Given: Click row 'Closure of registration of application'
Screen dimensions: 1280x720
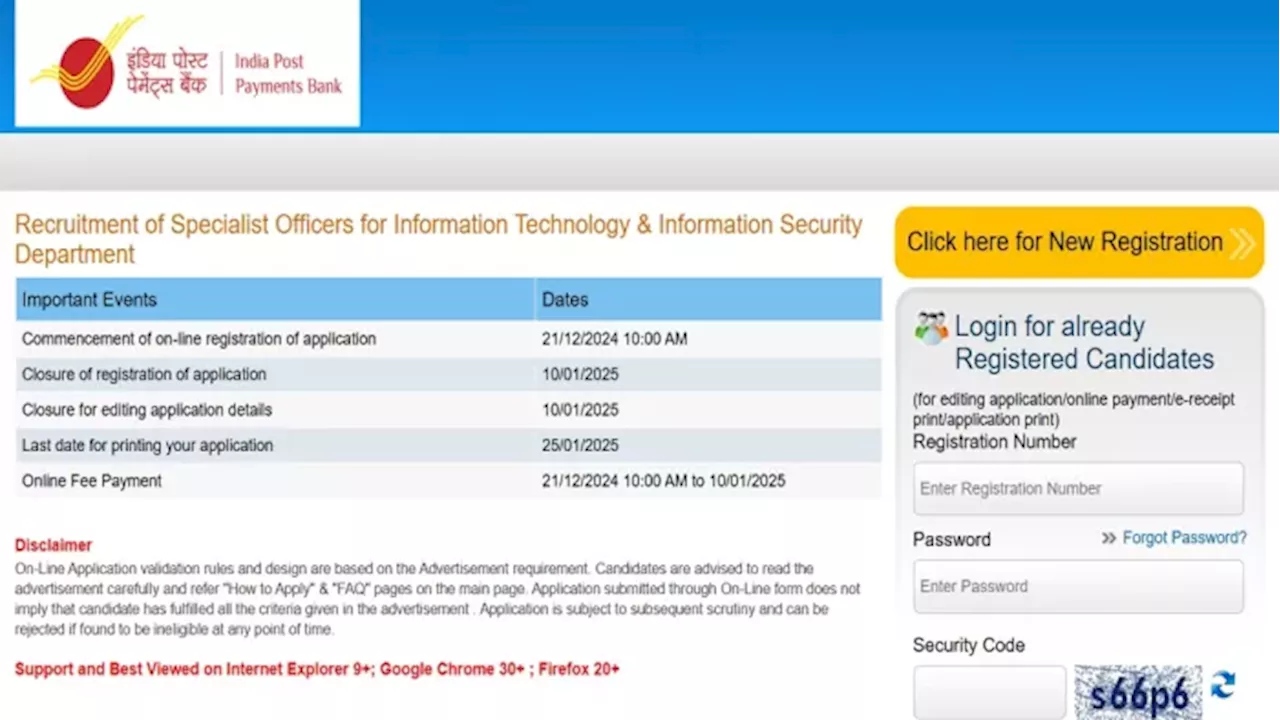Looking at the screenshot, I should pos(449,374).
